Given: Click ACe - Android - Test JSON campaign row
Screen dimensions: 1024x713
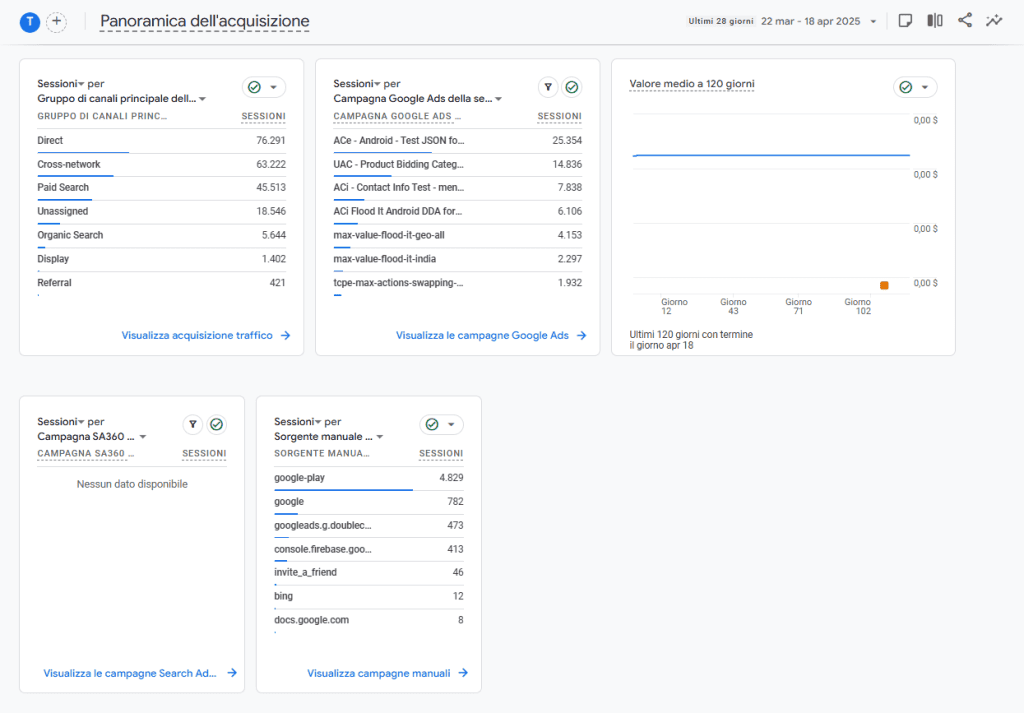Looking at the screenshot, I should coord(457,140).
